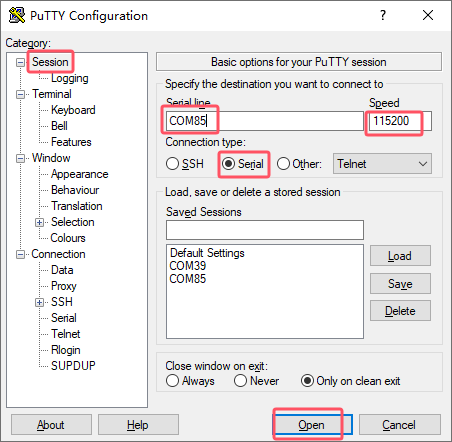Save the current session settings
The width and height of the screenshot is (452, 442).
[400, 284]
